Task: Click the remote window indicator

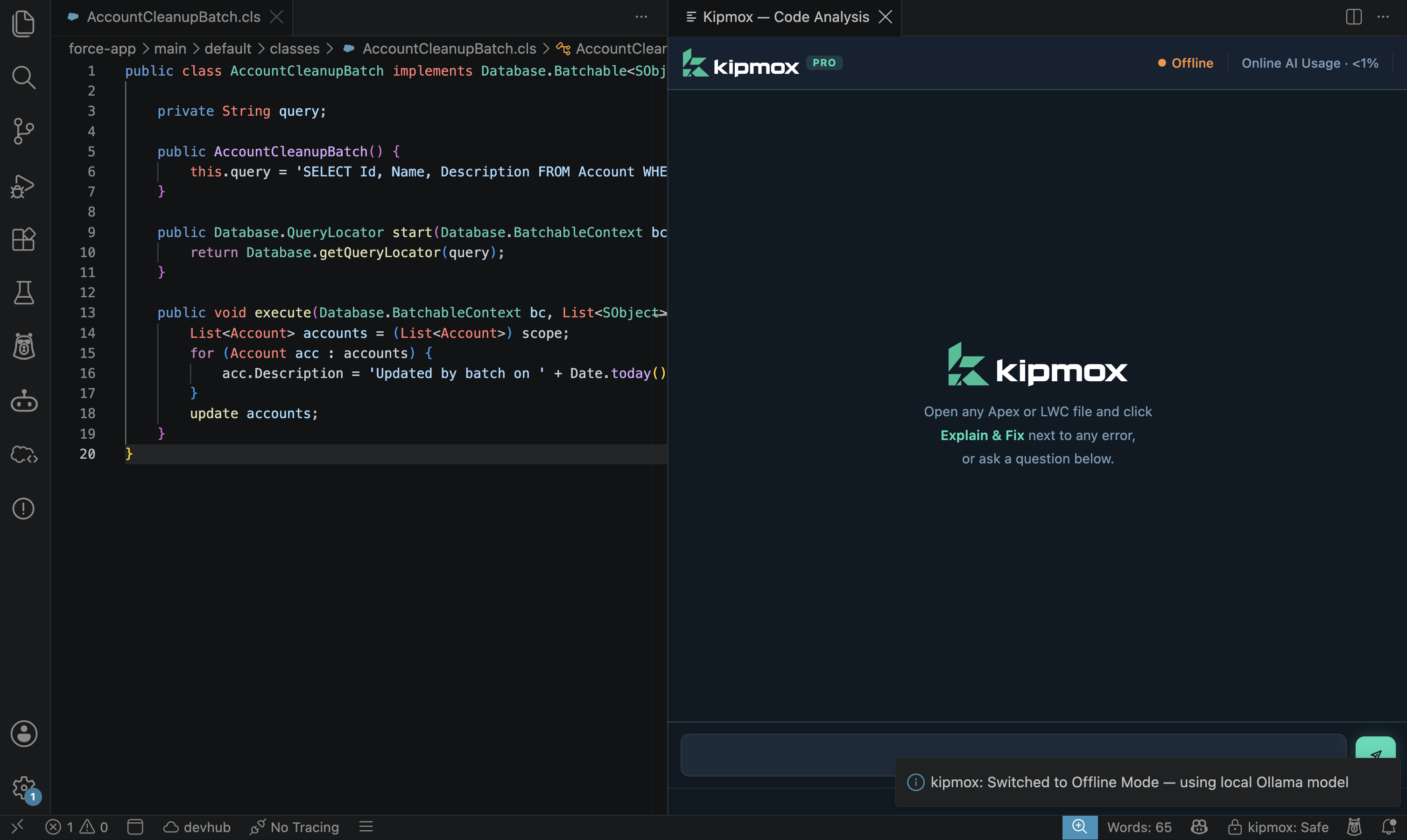Action: pos(18,827)
